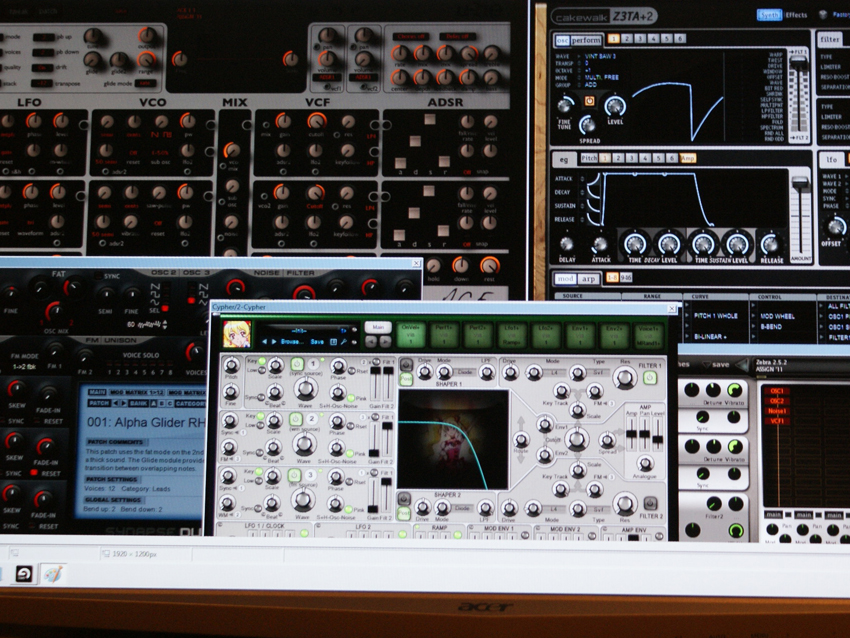Click the Analogue knob in Cypher AMP section
The image size is (850, 638).
tap(645, 463)
